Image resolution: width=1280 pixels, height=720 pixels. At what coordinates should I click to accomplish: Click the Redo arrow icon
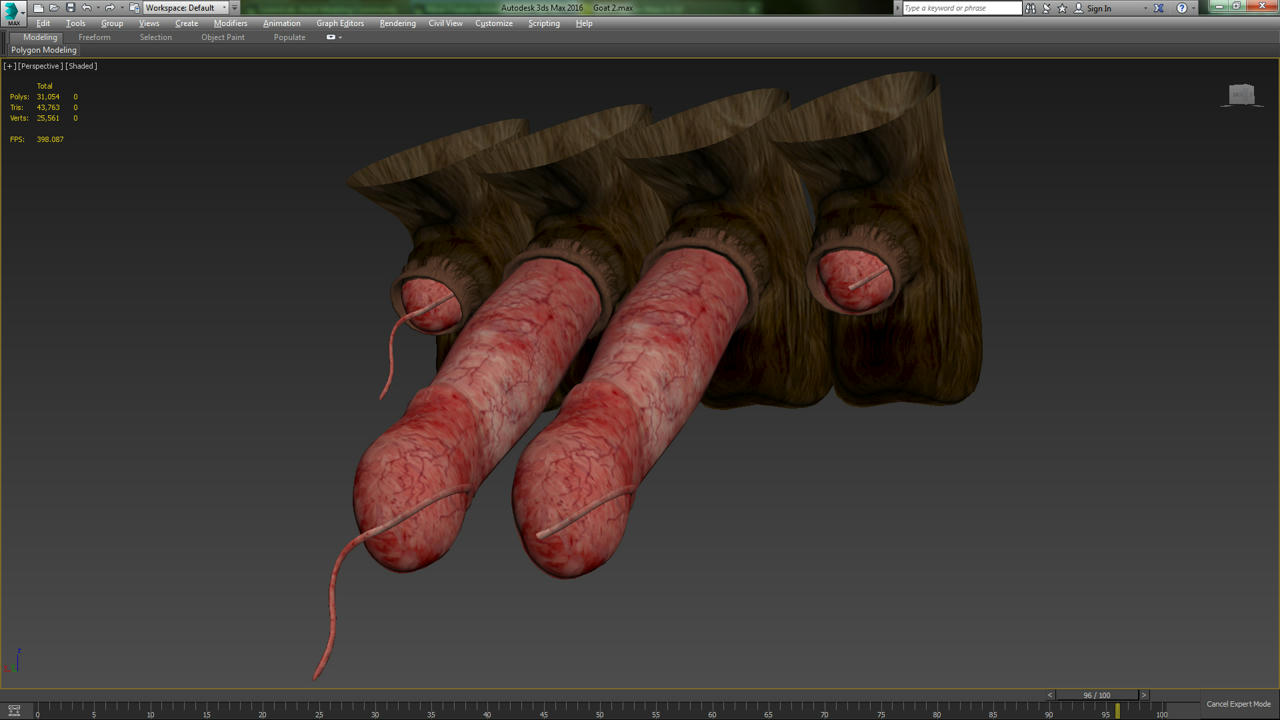click(x=110, y=8)
